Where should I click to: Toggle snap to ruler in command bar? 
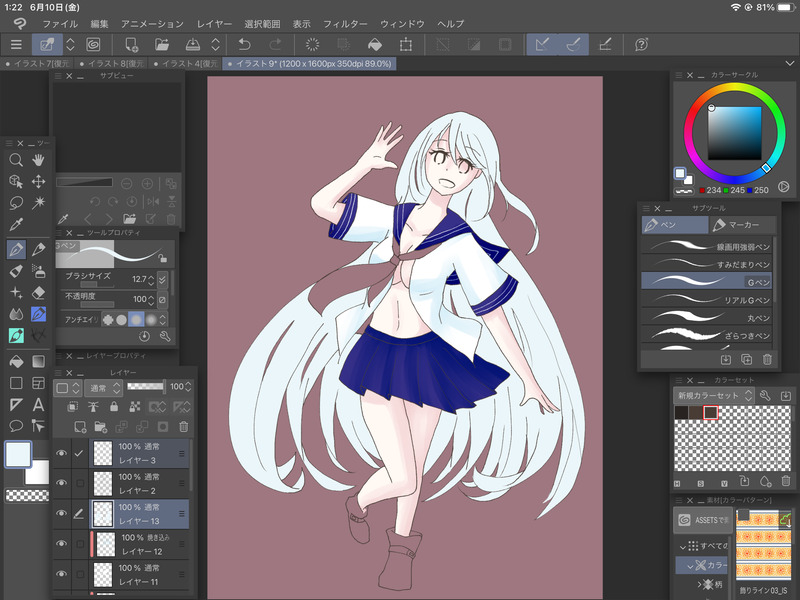tap(542, 44)
